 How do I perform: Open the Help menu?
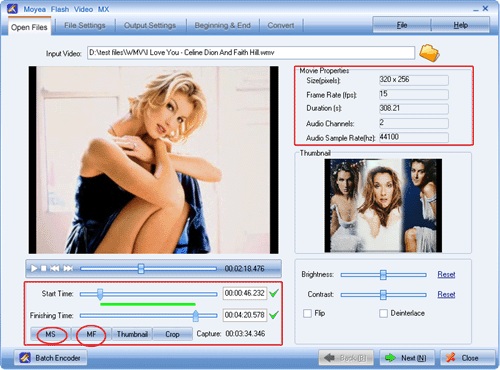460,25
